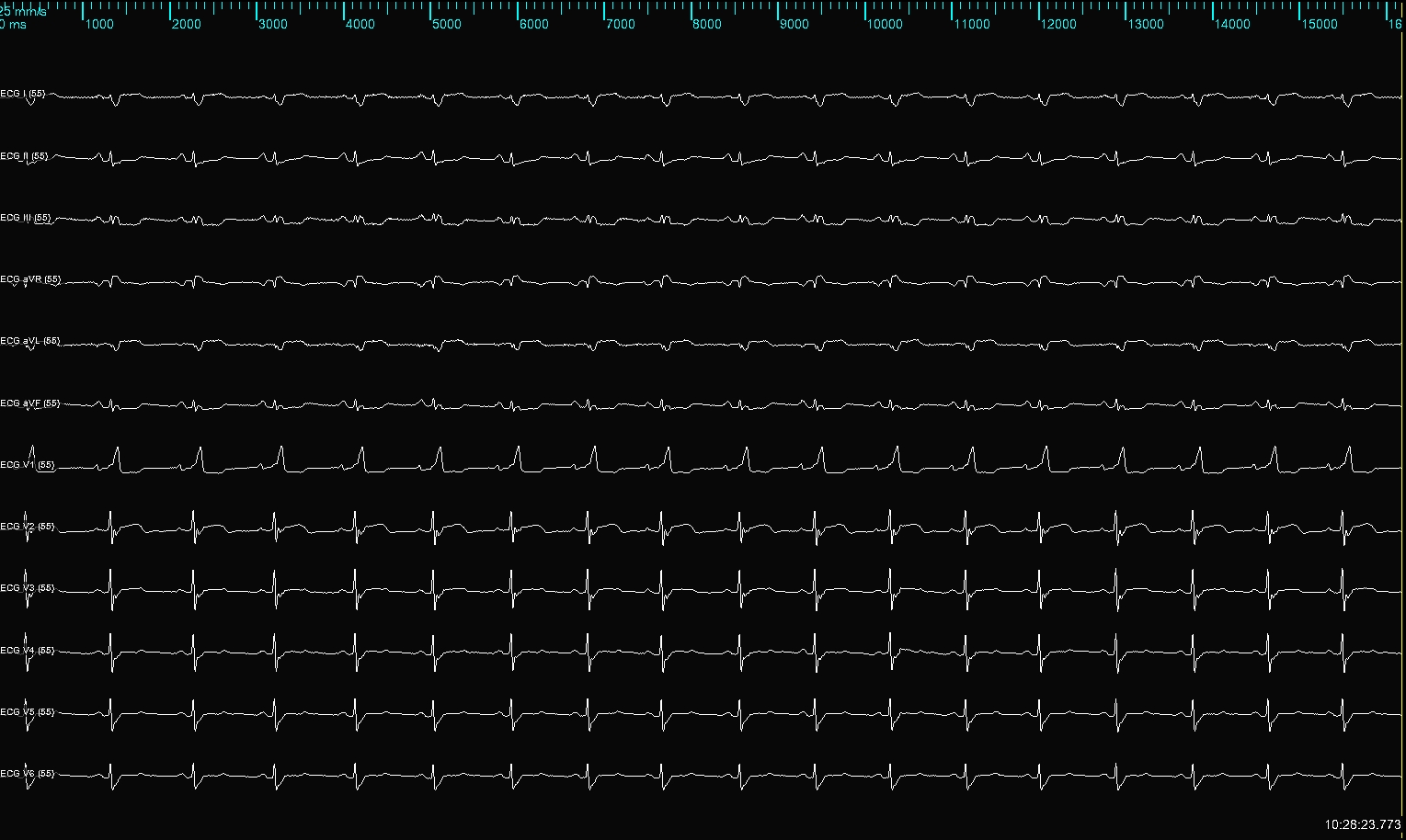Click the 10:28:23.773 timestamp

tap(1363, 824)
